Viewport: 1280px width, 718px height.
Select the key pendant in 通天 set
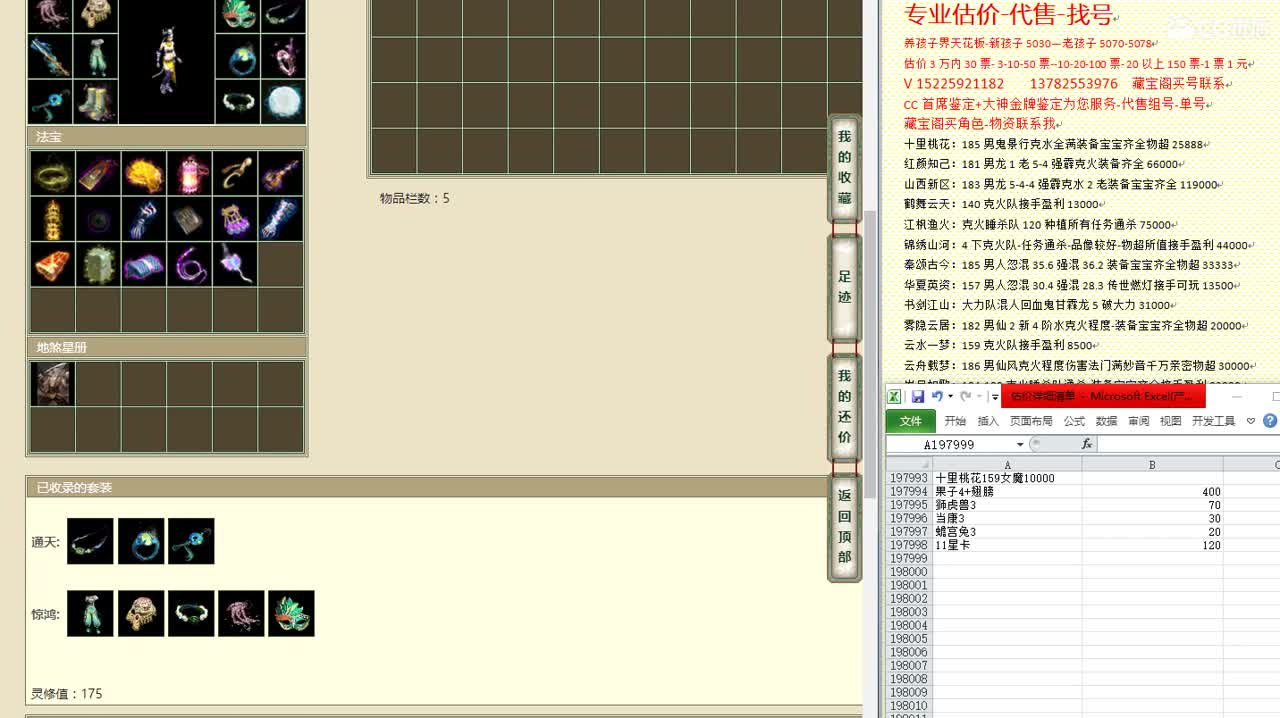point(191,541)
